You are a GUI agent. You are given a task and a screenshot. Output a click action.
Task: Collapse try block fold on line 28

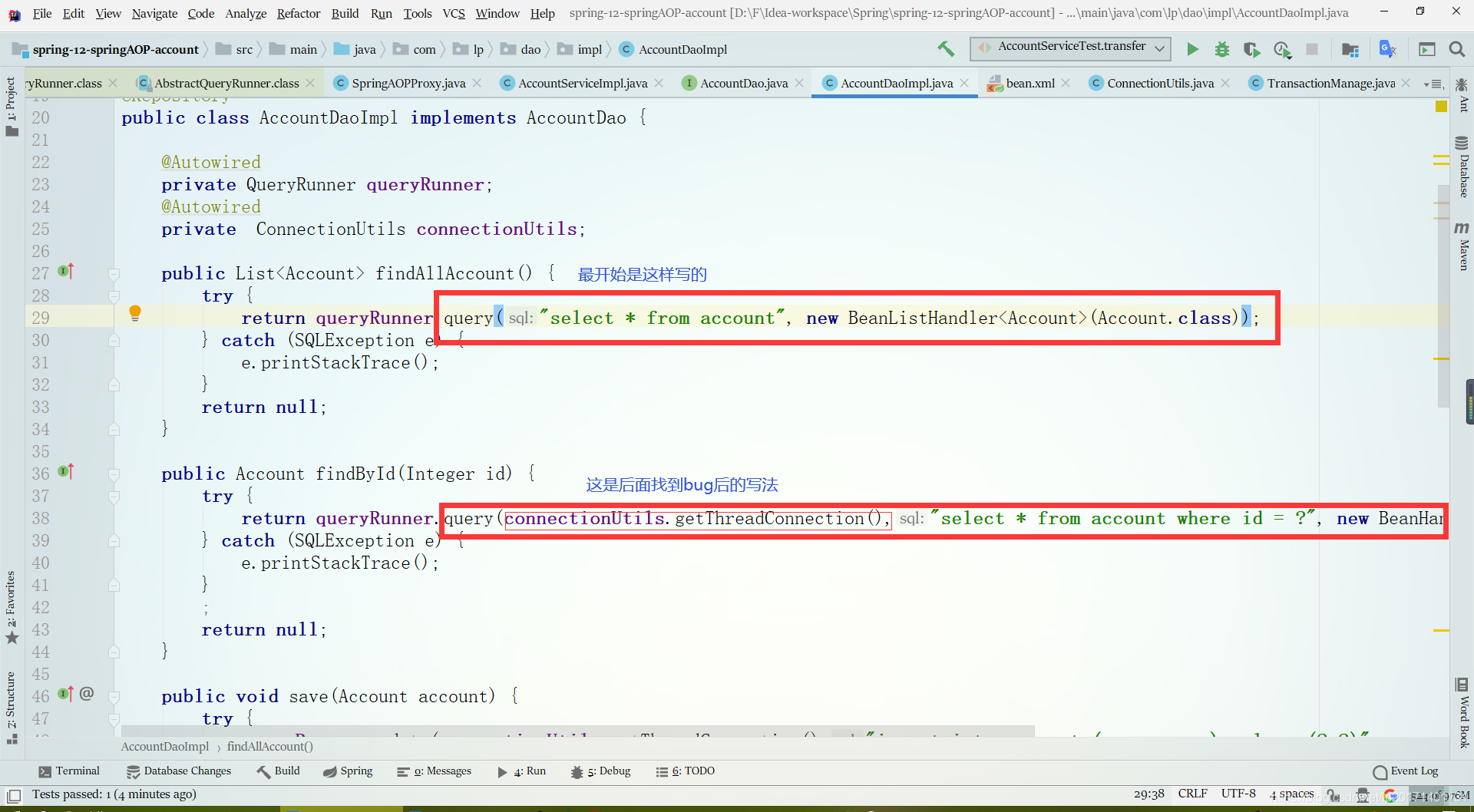pyautogui.click(x=114, y=296)
